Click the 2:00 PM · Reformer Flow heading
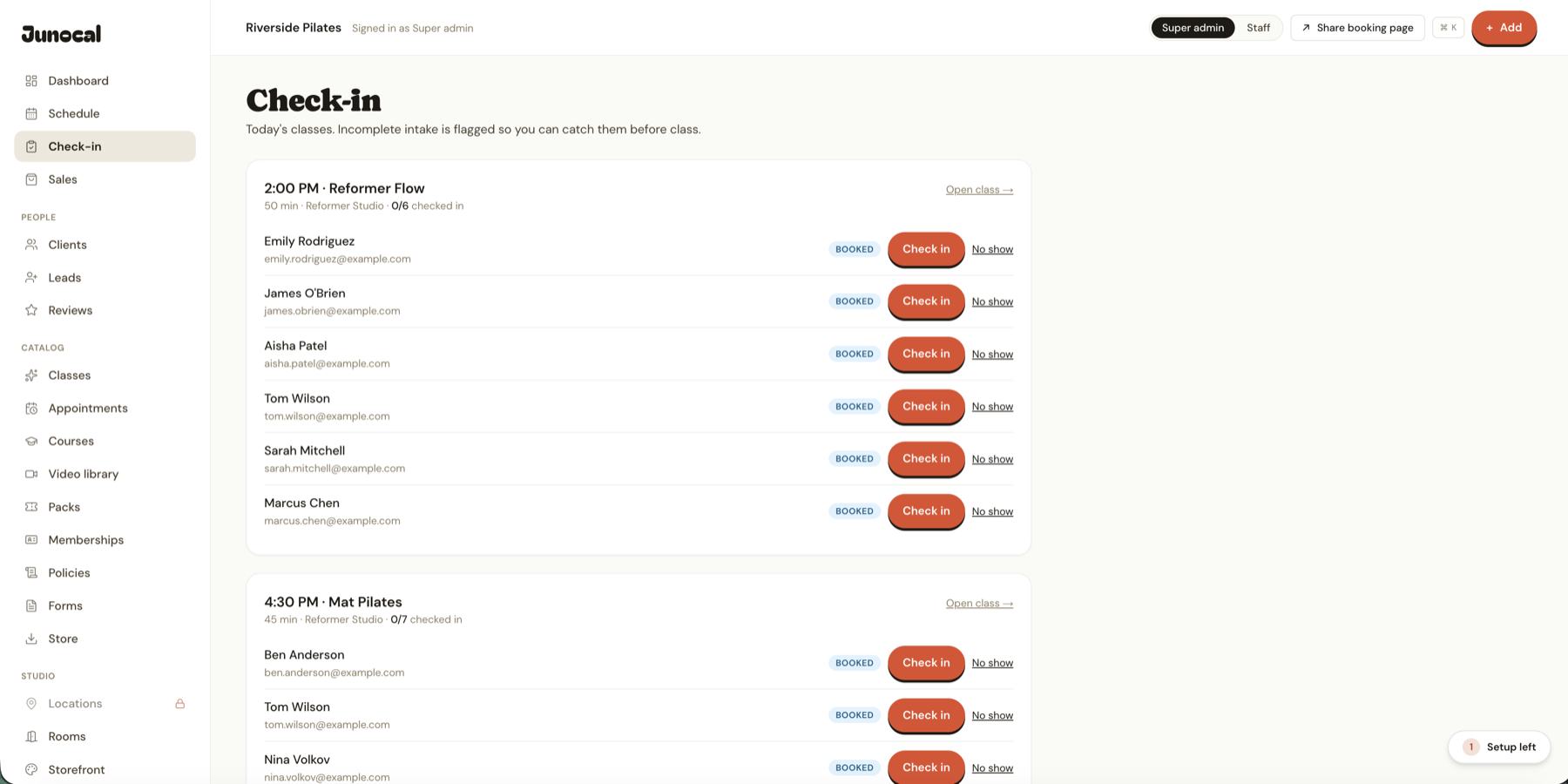 [x=344, y=188]
